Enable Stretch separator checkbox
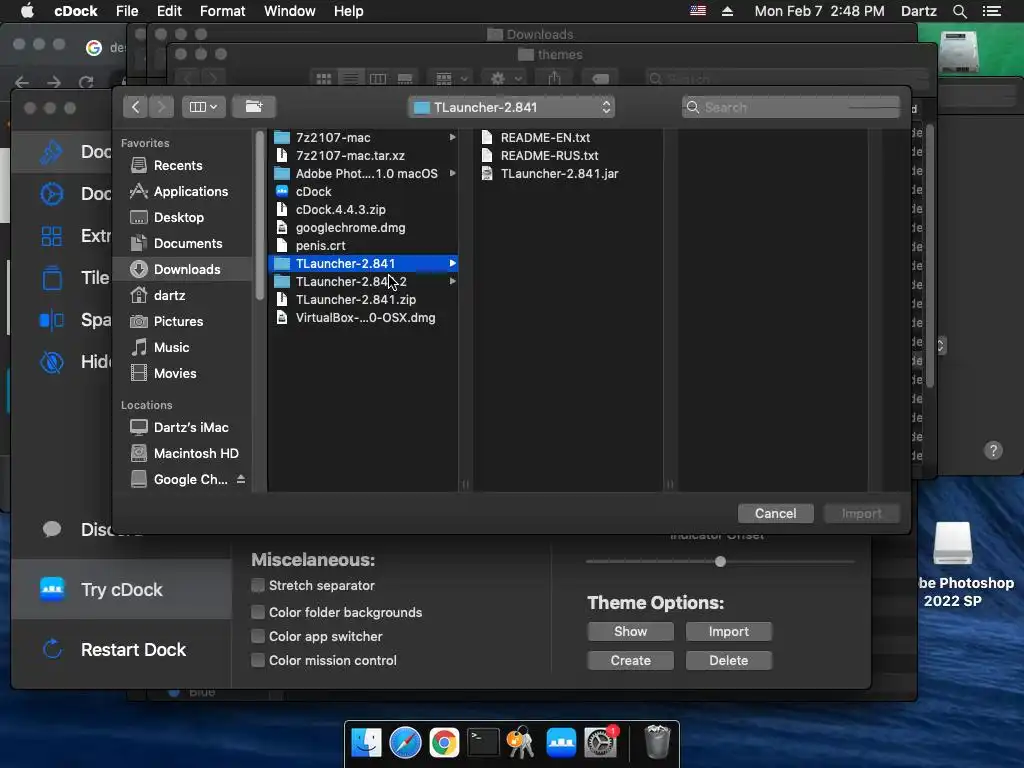The height and width of the screenshot is (768, 1024). [x=258, y=585]
